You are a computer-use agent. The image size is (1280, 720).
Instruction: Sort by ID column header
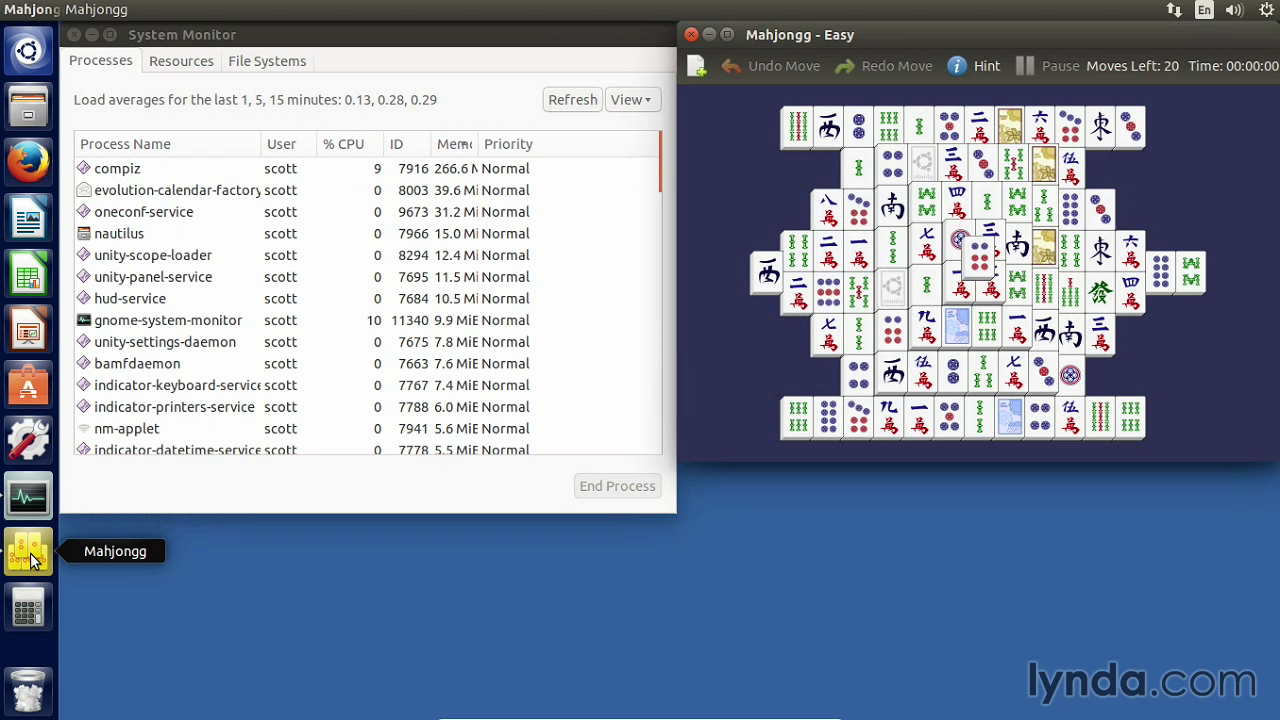point(408,144)
